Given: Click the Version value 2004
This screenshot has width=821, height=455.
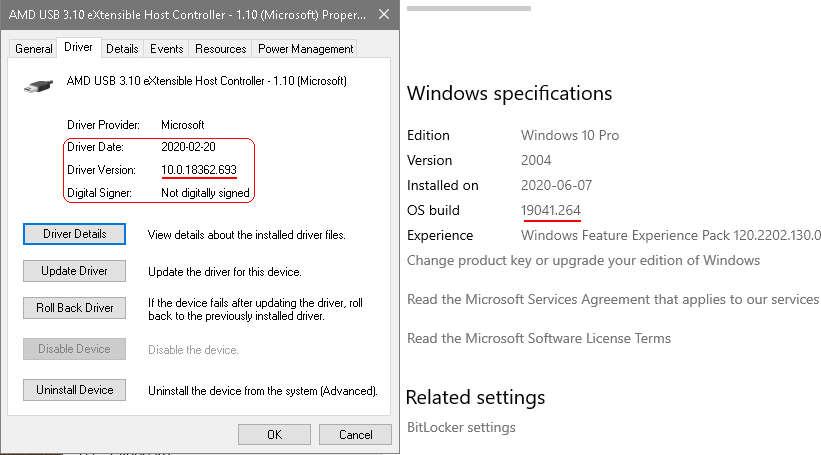Looking at the screenshot, I should coord(536,160).
